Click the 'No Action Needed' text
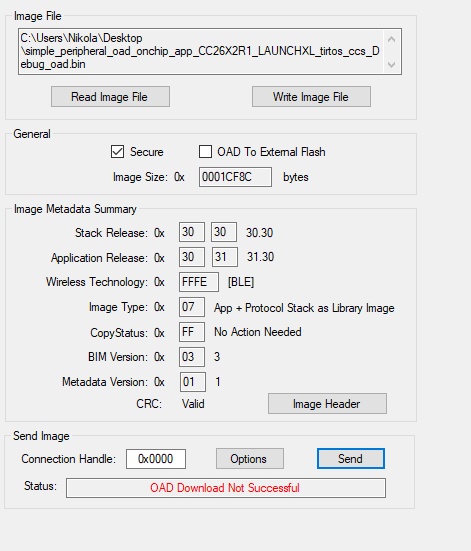Image resolution: width=471 pixels, height=551 pixels. point(258,332)
